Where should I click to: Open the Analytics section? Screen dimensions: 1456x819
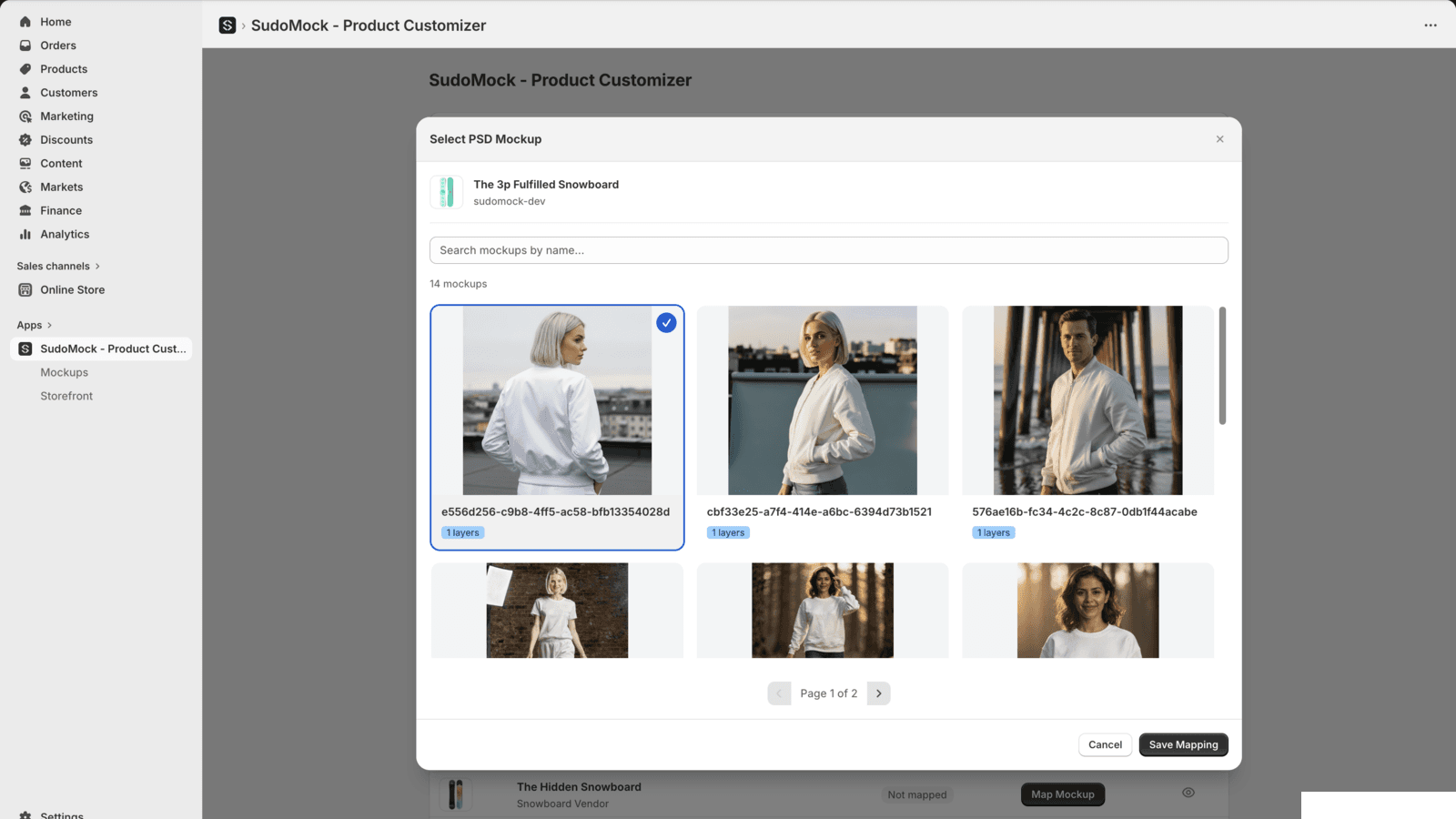pos(64,234)
